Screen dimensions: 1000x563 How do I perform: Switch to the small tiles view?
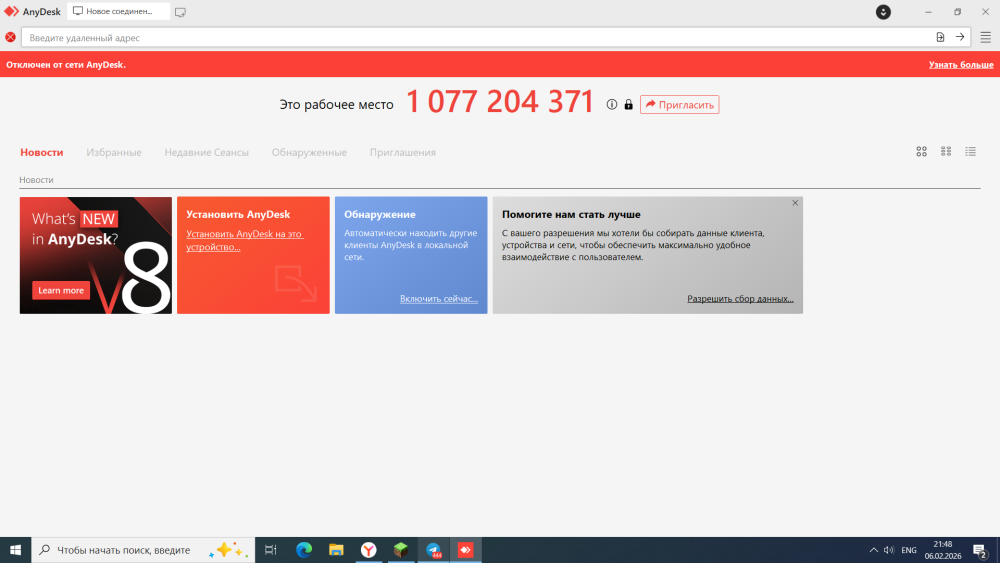946,152
